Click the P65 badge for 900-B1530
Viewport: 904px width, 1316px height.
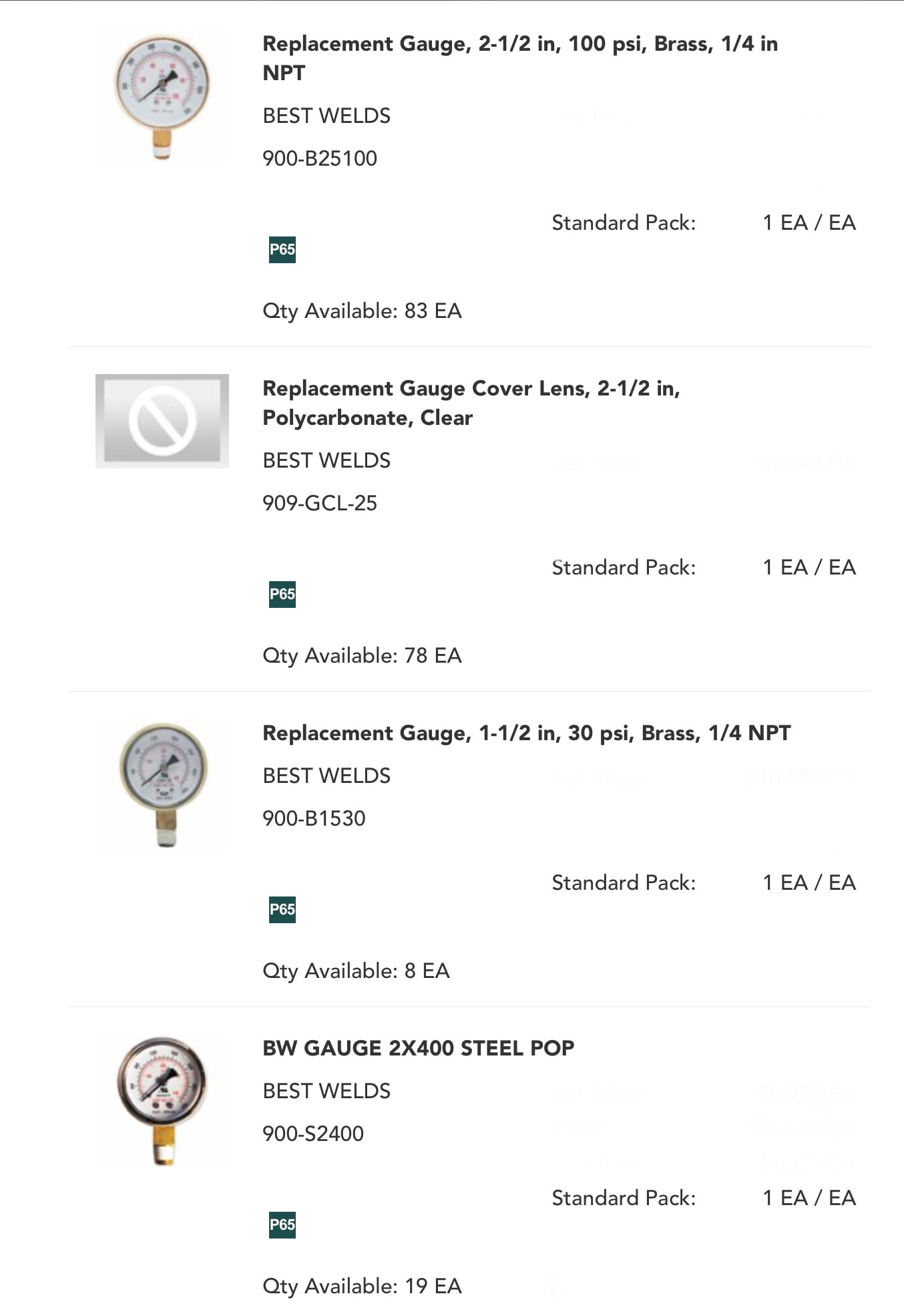click(x=282, y=910)
